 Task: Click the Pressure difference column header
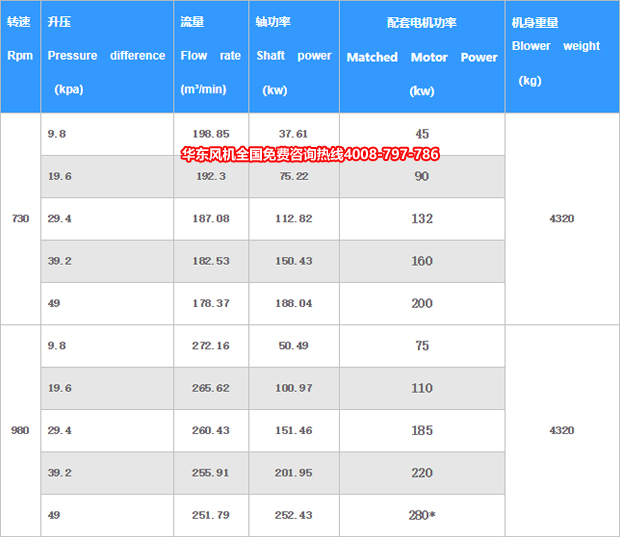point(107,57)
